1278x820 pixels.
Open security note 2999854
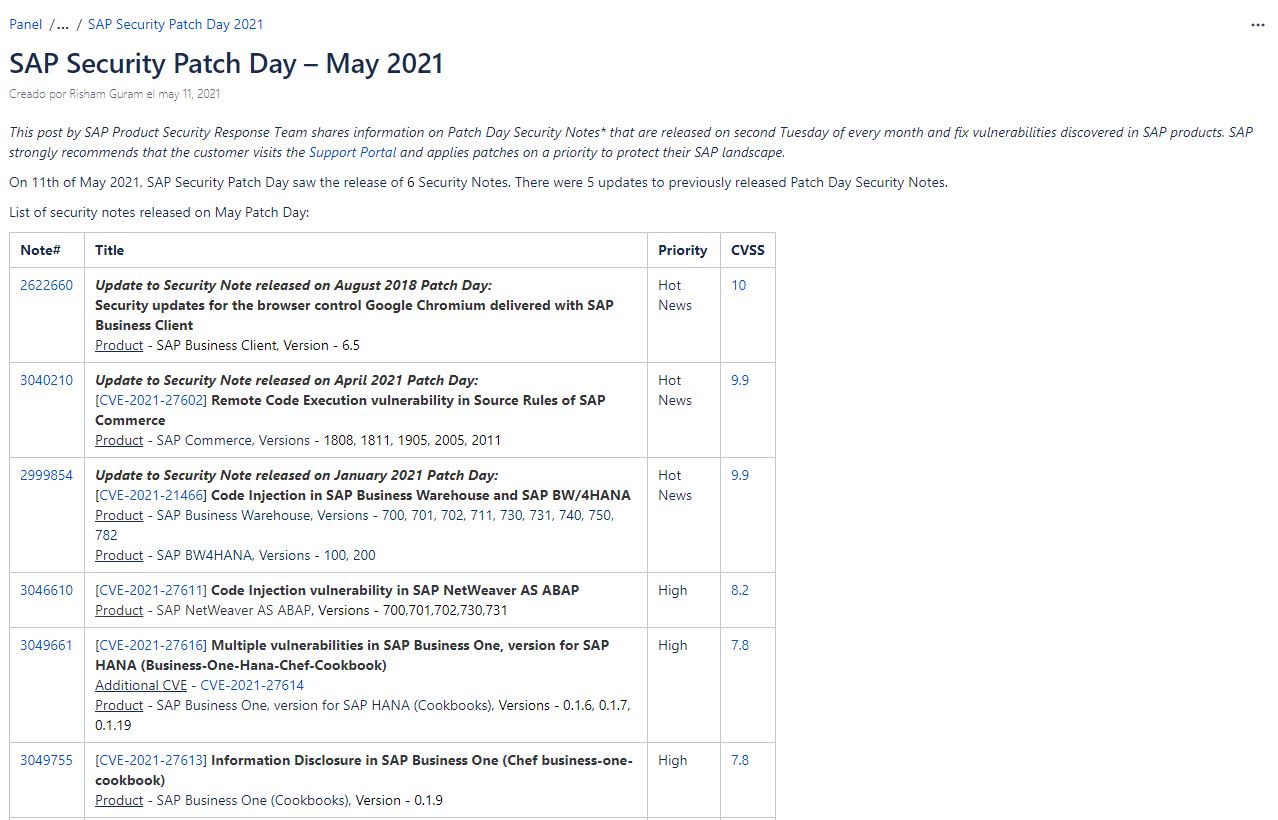[x=46, y=475]
